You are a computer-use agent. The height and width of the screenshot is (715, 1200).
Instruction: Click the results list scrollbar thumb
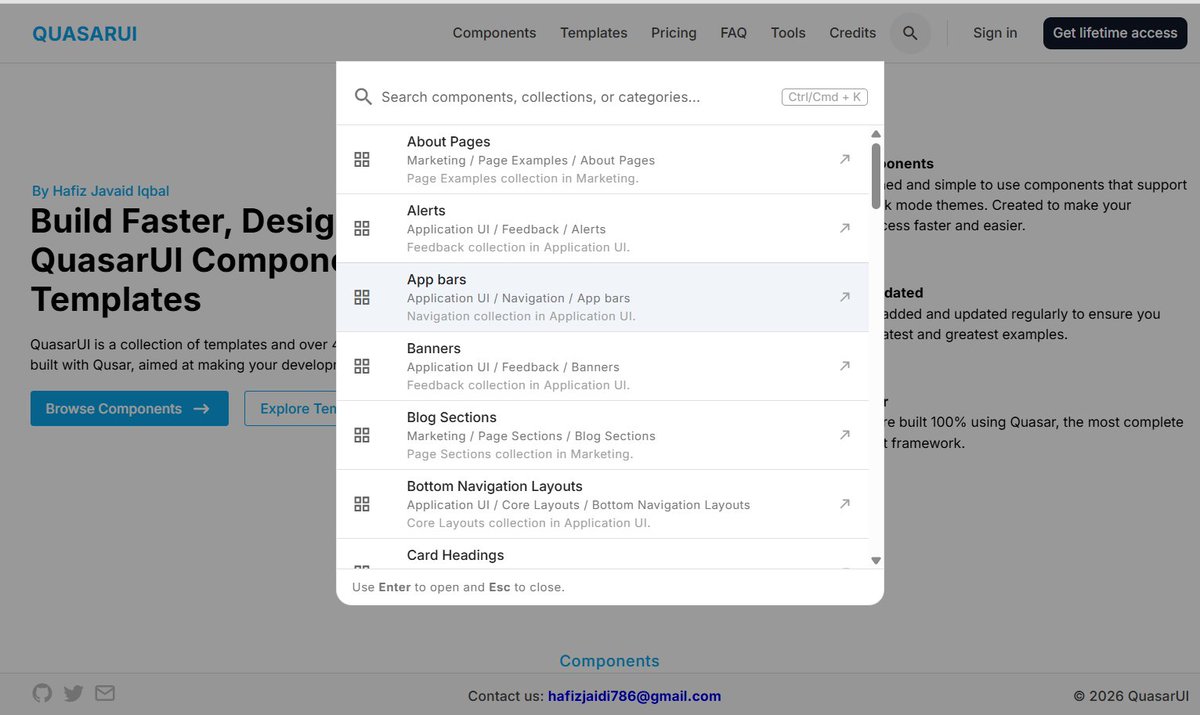876,175
